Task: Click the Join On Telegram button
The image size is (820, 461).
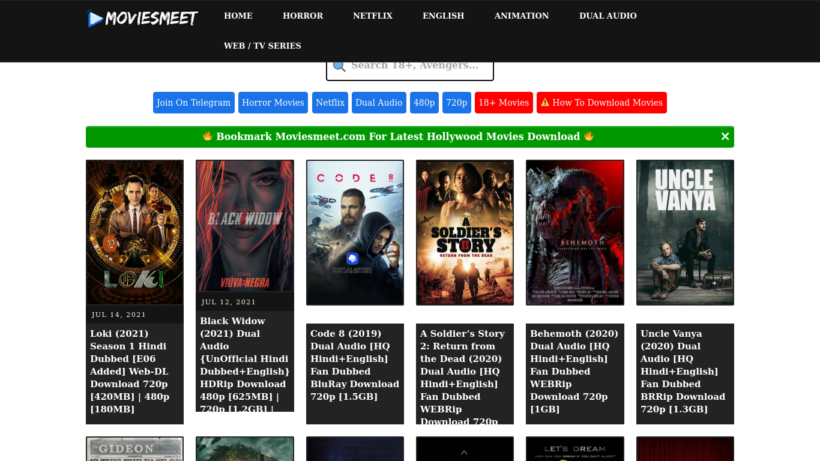Action: 194,103
